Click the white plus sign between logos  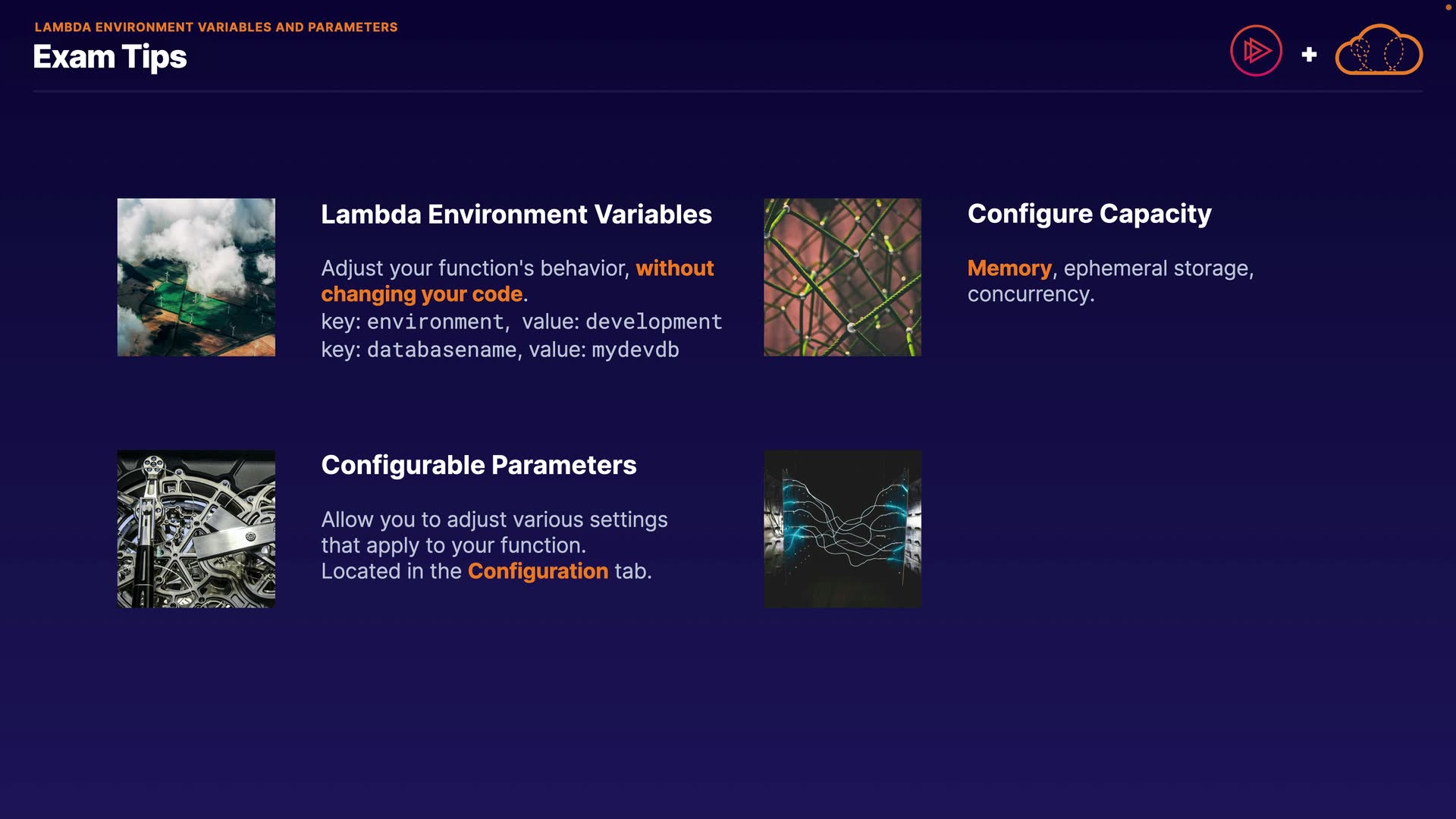[1309, 55]
